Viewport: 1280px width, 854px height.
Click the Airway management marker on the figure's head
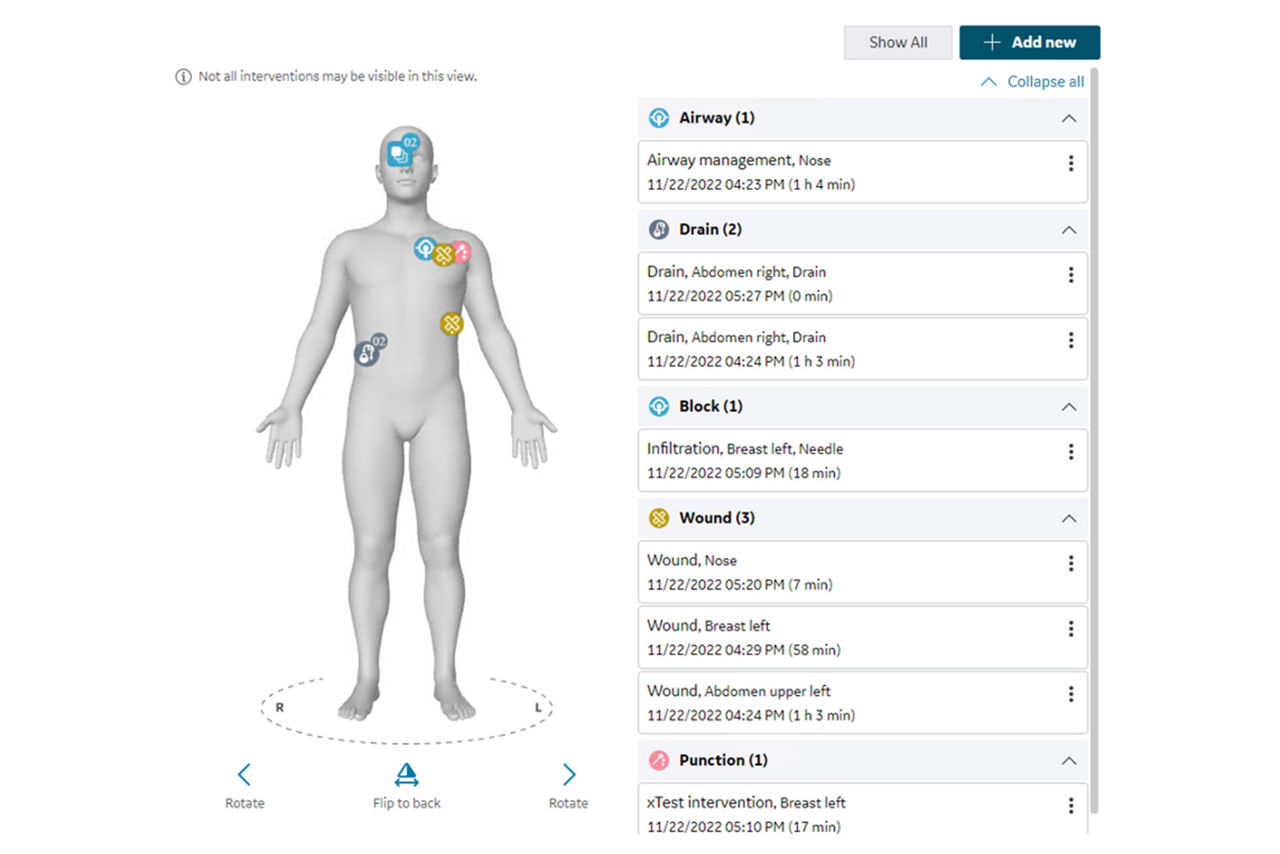402,152
